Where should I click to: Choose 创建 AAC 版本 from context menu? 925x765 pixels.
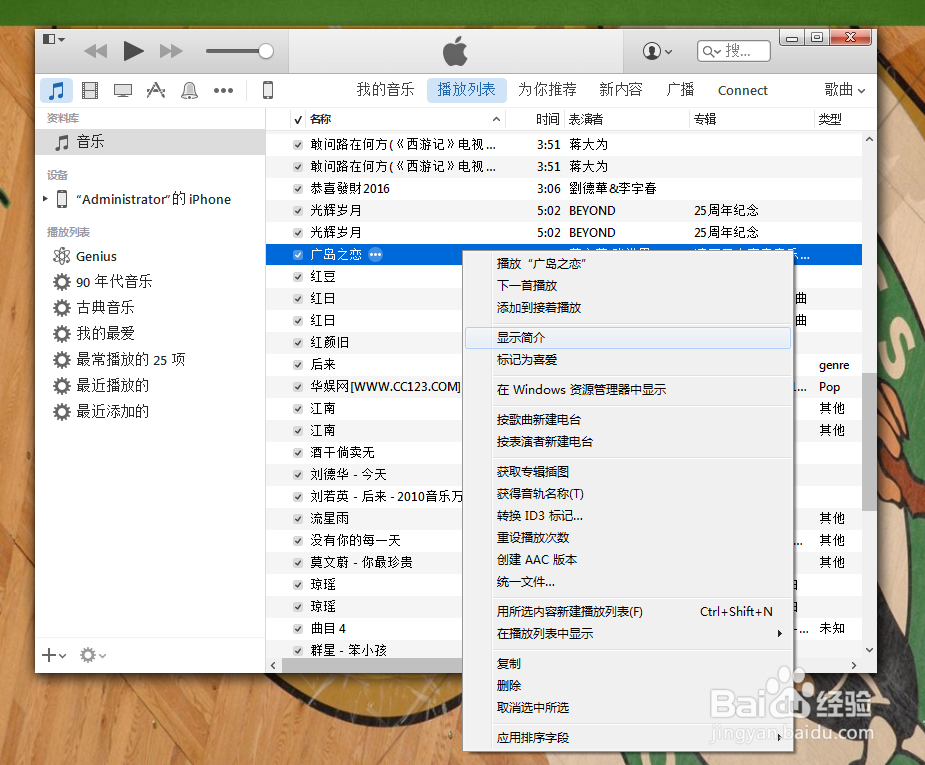pyautogui.click(x=628, y=560)
